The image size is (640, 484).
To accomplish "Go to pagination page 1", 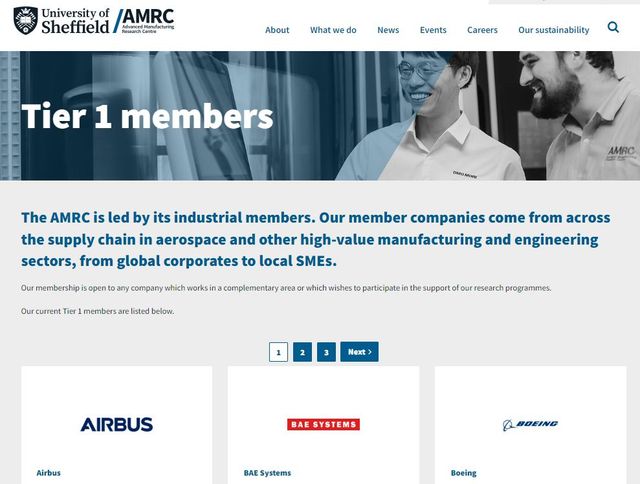I will point(278,352).
